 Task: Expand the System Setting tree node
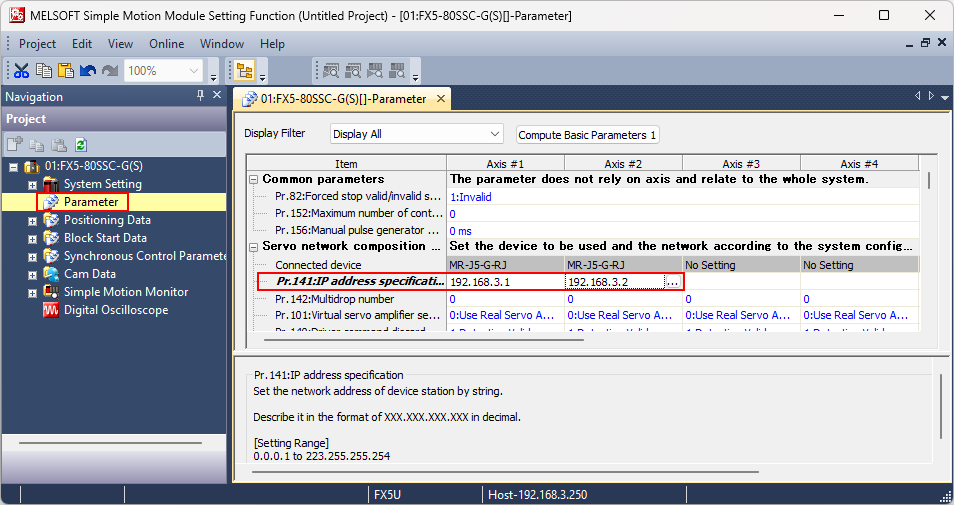pos(32,185)
